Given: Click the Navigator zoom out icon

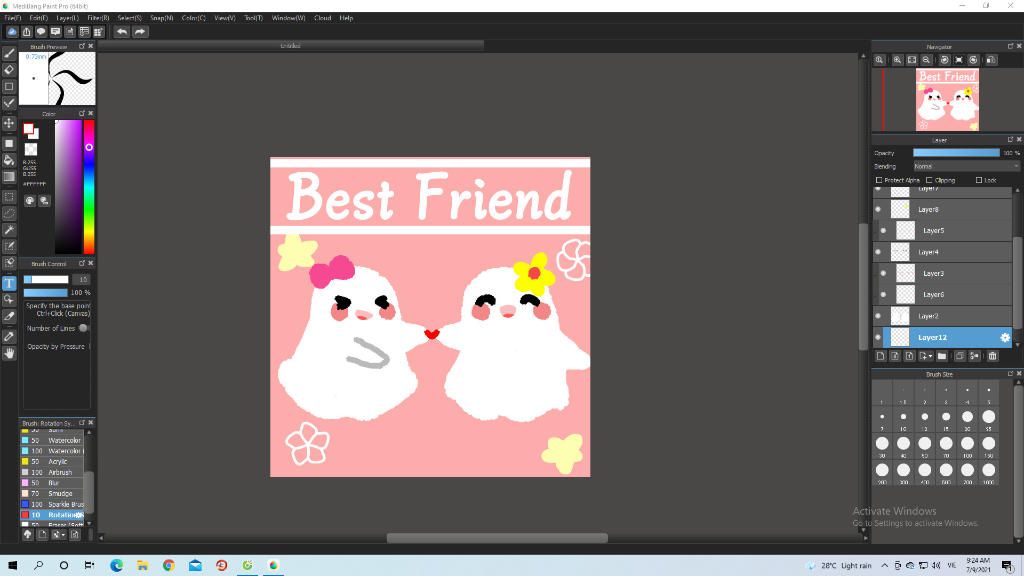Looking at the screenshot, I should click(x=927, y=60).
